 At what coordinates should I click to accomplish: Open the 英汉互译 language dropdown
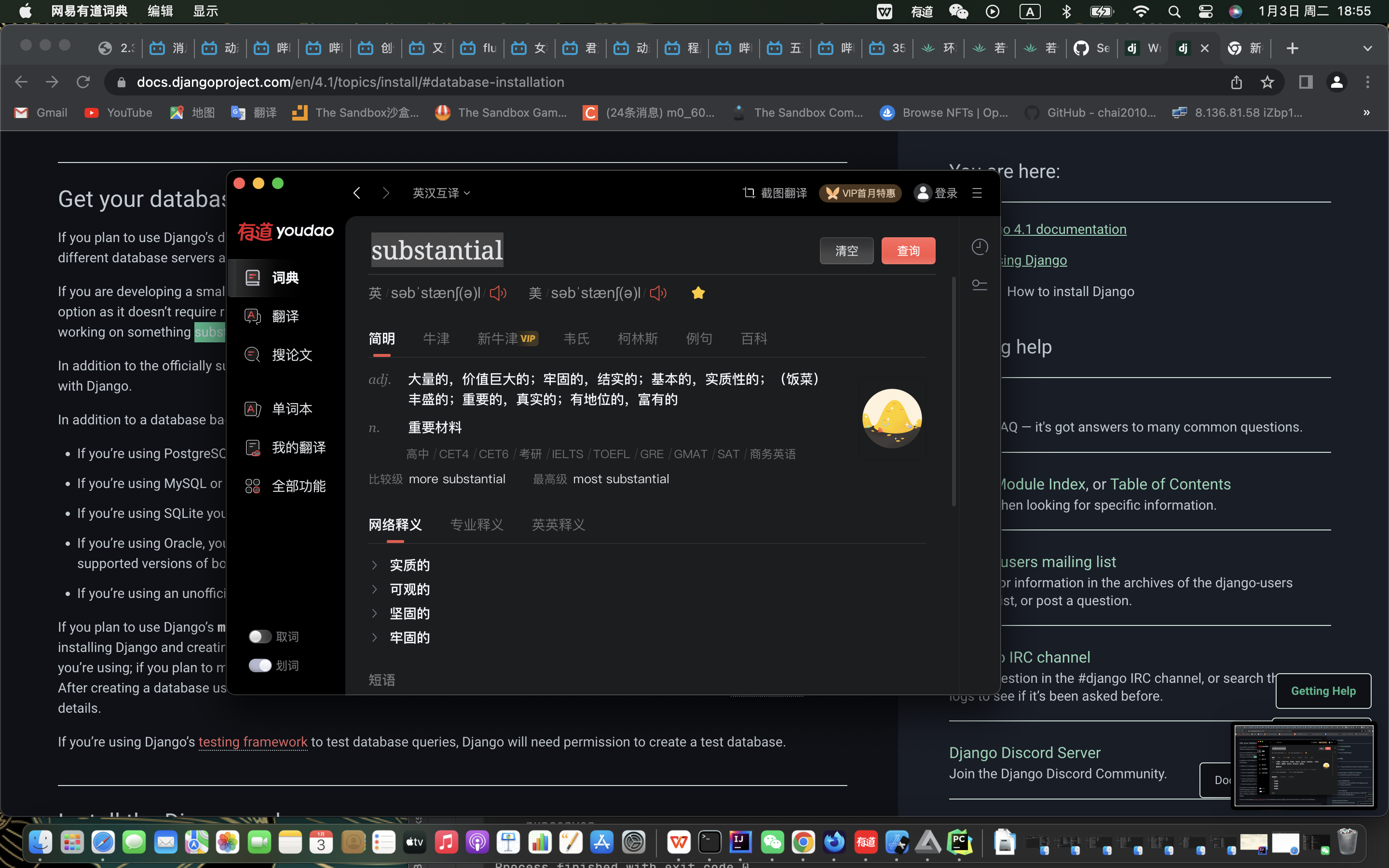tap(441, 193)
